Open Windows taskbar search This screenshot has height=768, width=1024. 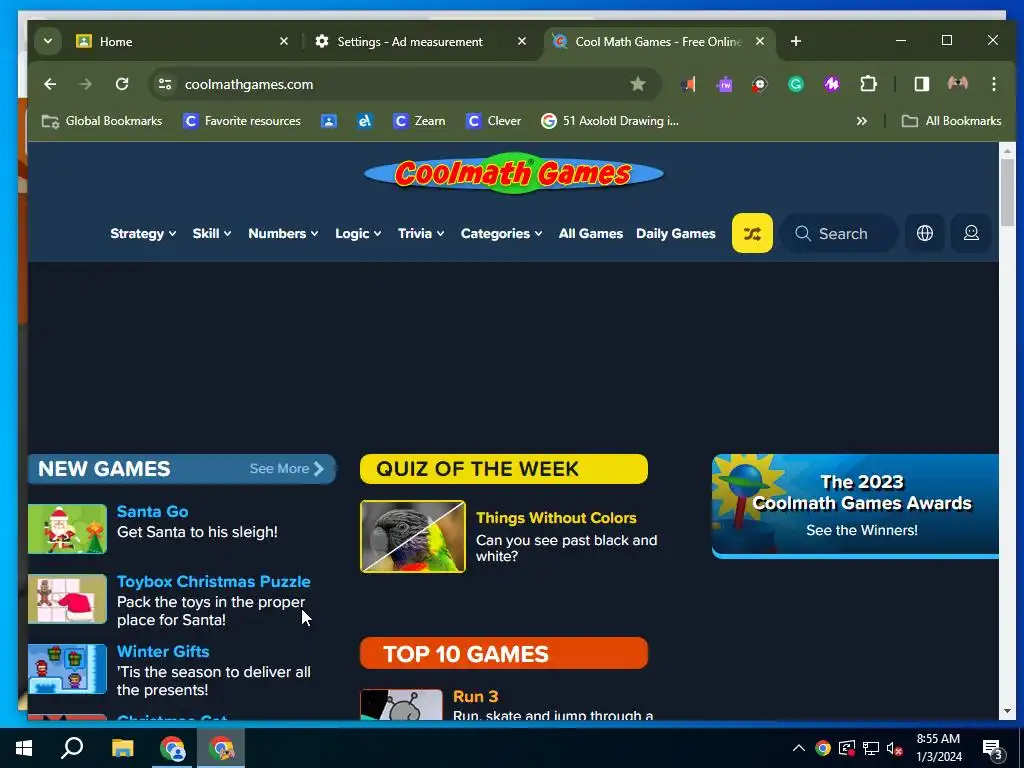pyautogui.click(x=72, y=748)
